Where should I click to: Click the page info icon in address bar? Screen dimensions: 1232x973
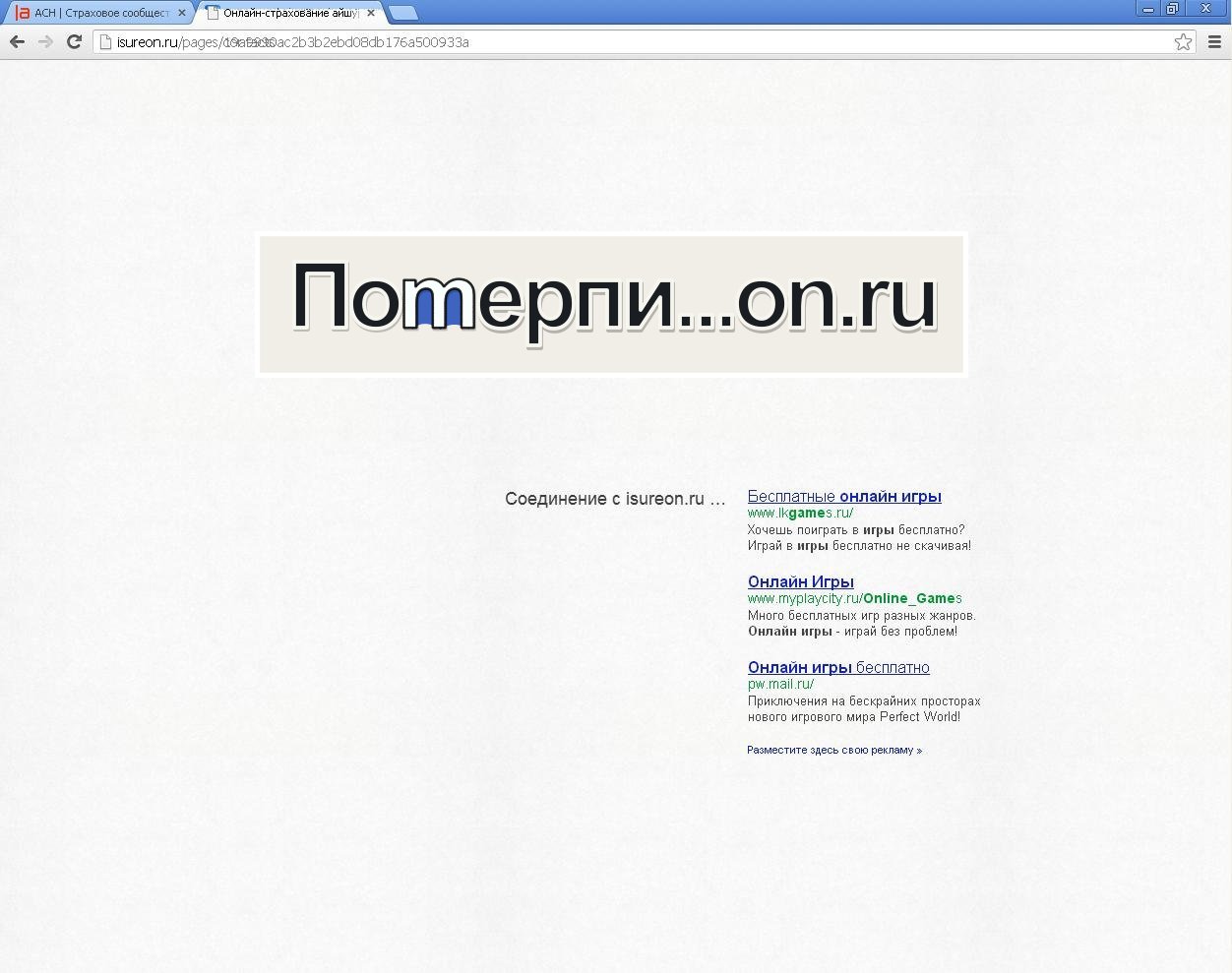point(105,42)
